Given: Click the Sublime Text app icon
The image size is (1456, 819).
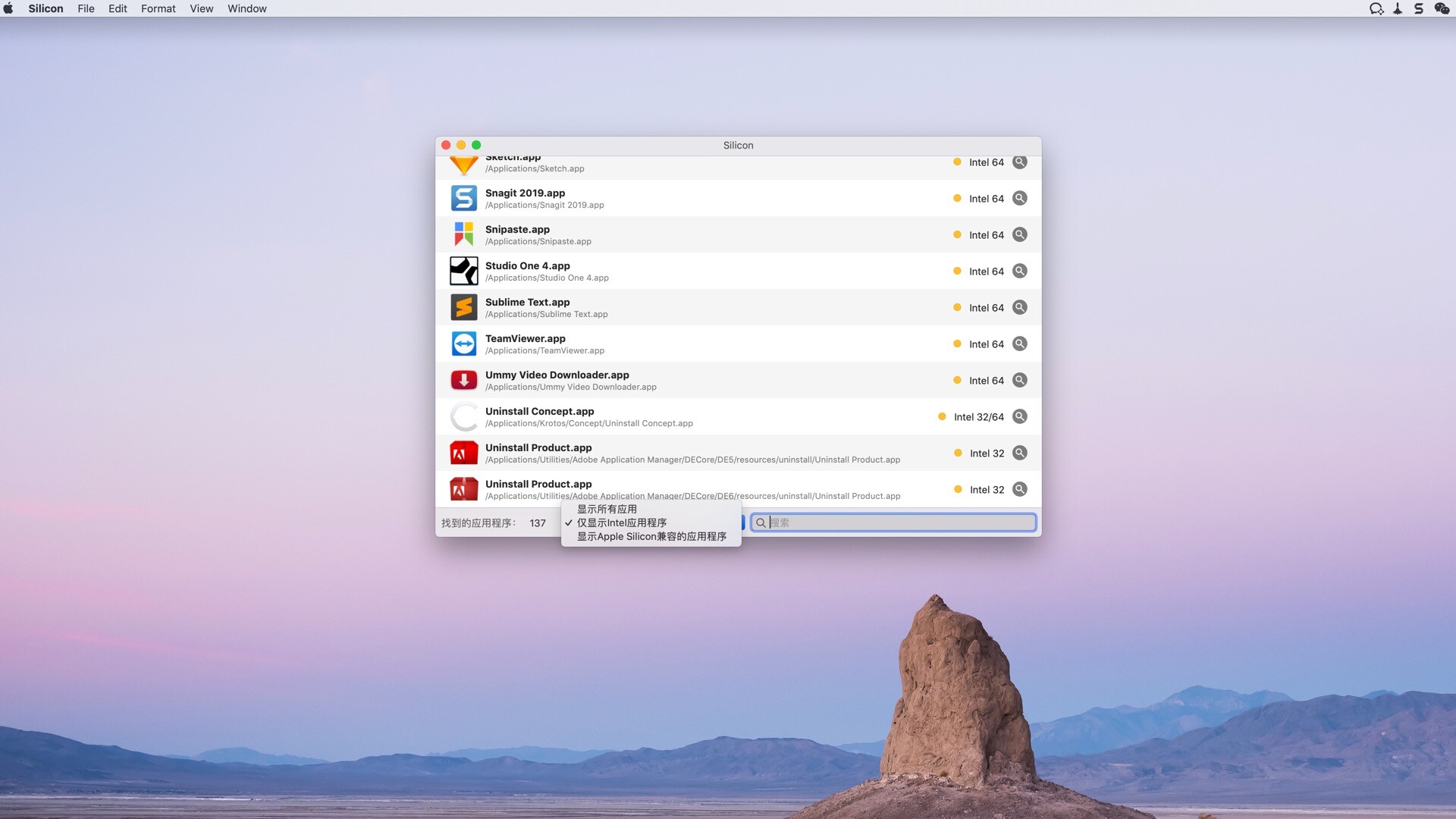Looking at the screenshot, I should tap(463, 307).
